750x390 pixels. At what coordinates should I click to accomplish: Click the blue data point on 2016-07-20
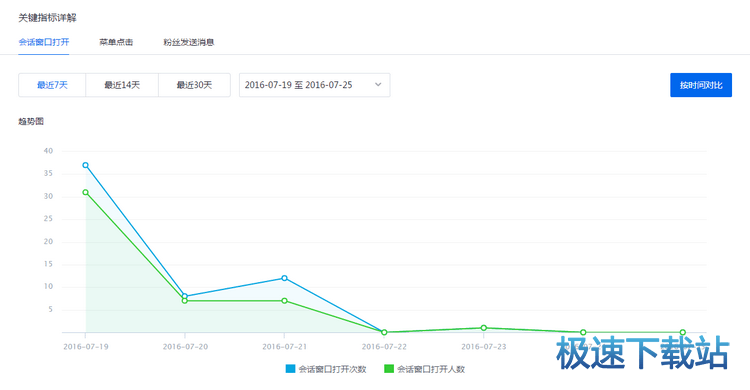coord(185,296)
